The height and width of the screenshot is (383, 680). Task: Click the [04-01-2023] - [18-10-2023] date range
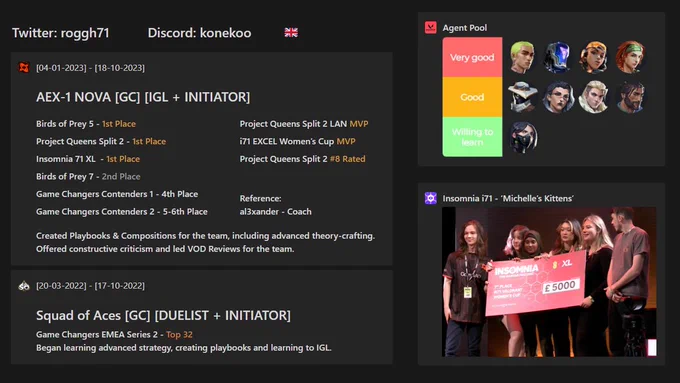pyautogui.click(x=90, y=68)
